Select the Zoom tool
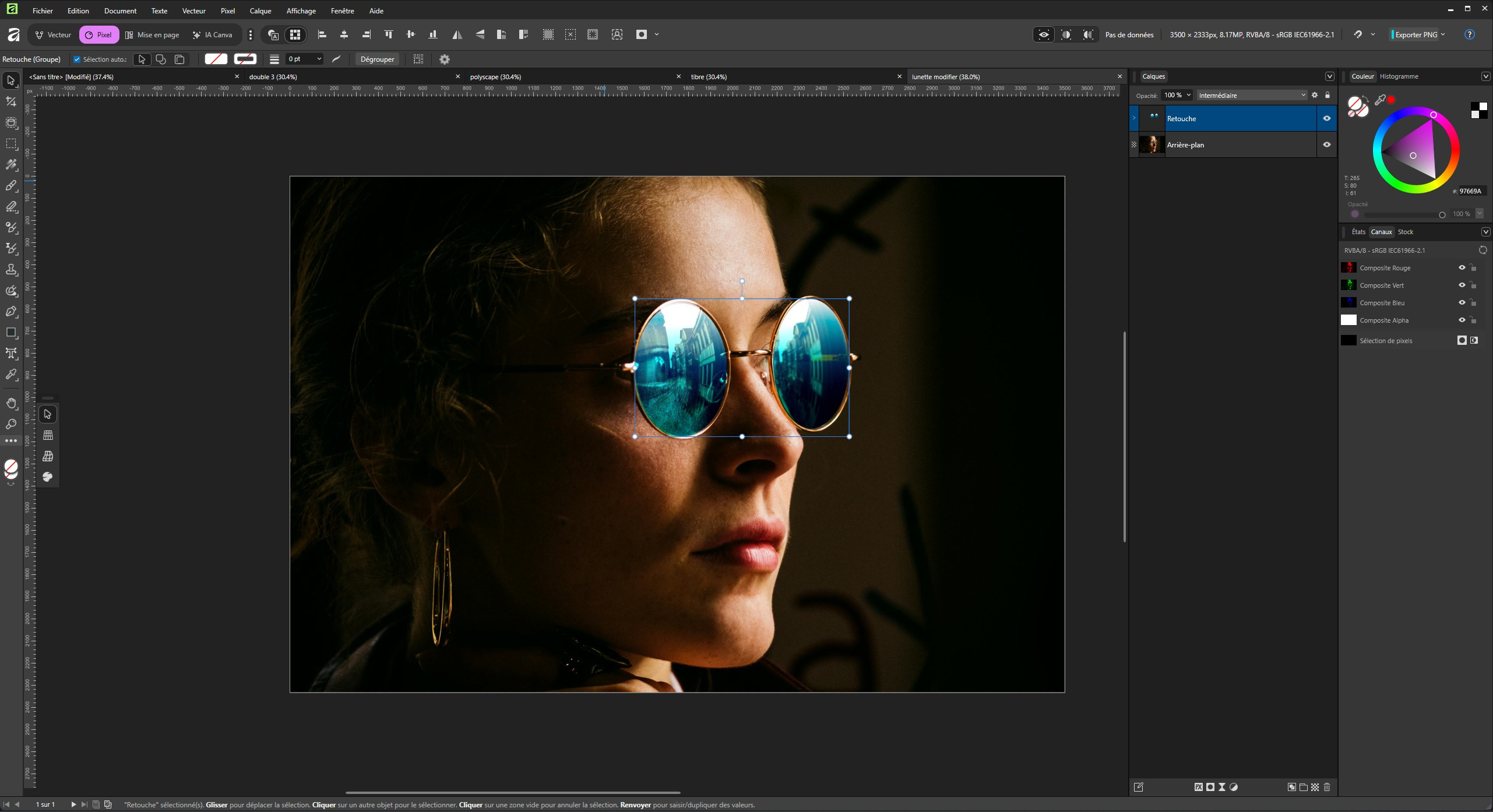This screenshot has width=1493, height=812. click(x=11, y=424)
